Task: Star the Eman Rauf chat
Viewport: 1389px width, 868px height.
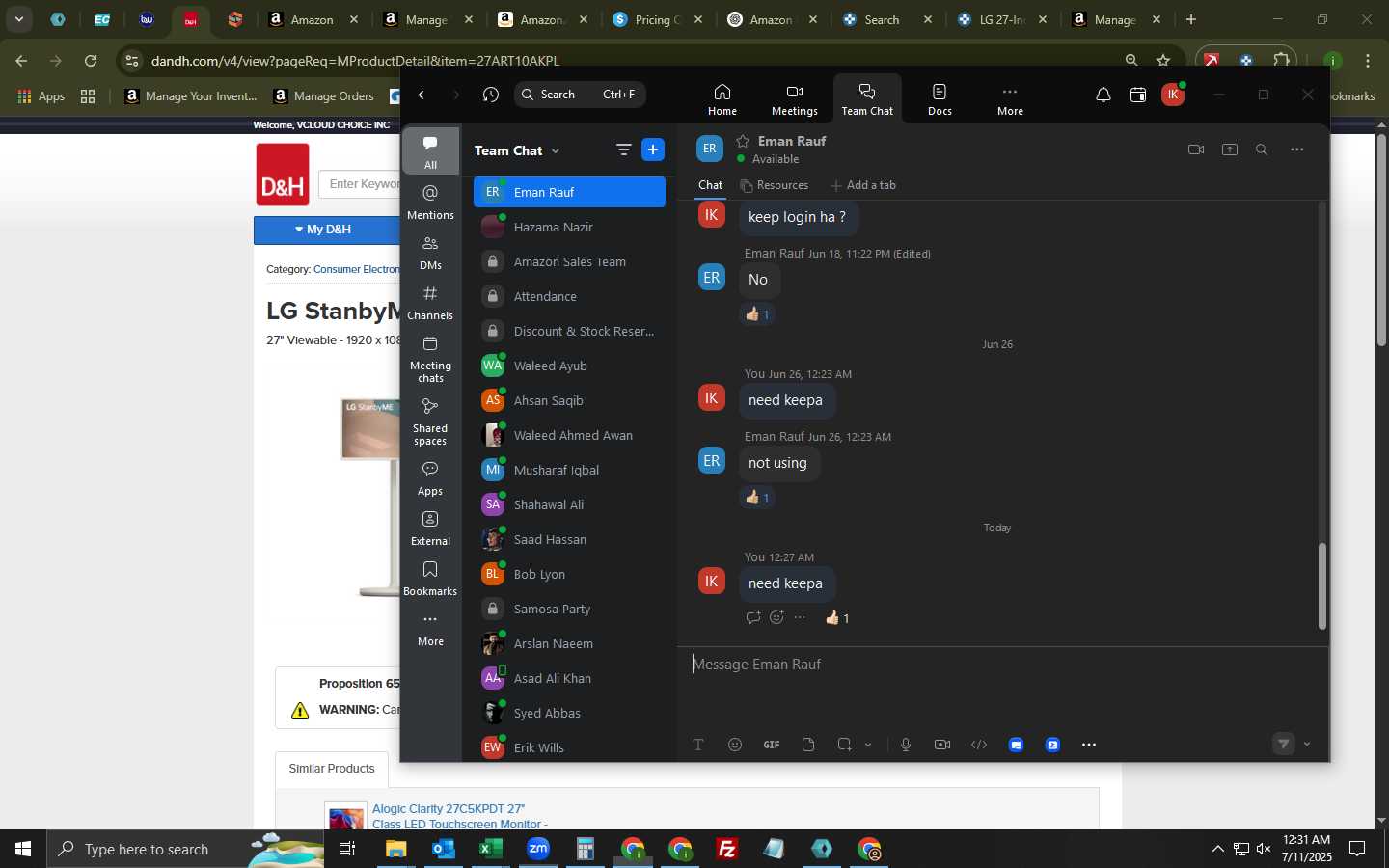Action: point(743,141)
